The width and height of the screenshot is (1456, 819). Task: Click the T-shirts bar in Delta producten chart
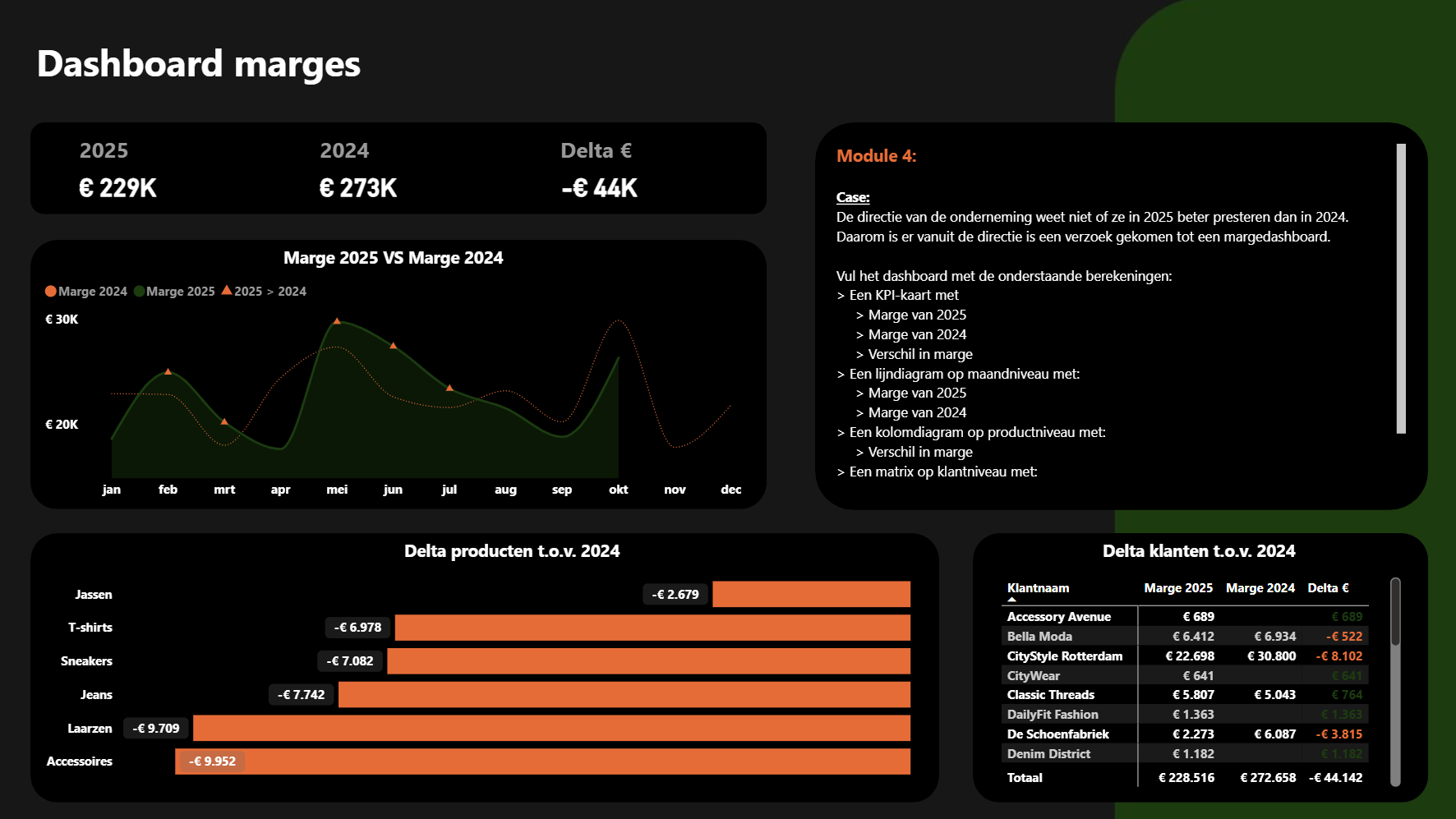[x=652, y=628]
